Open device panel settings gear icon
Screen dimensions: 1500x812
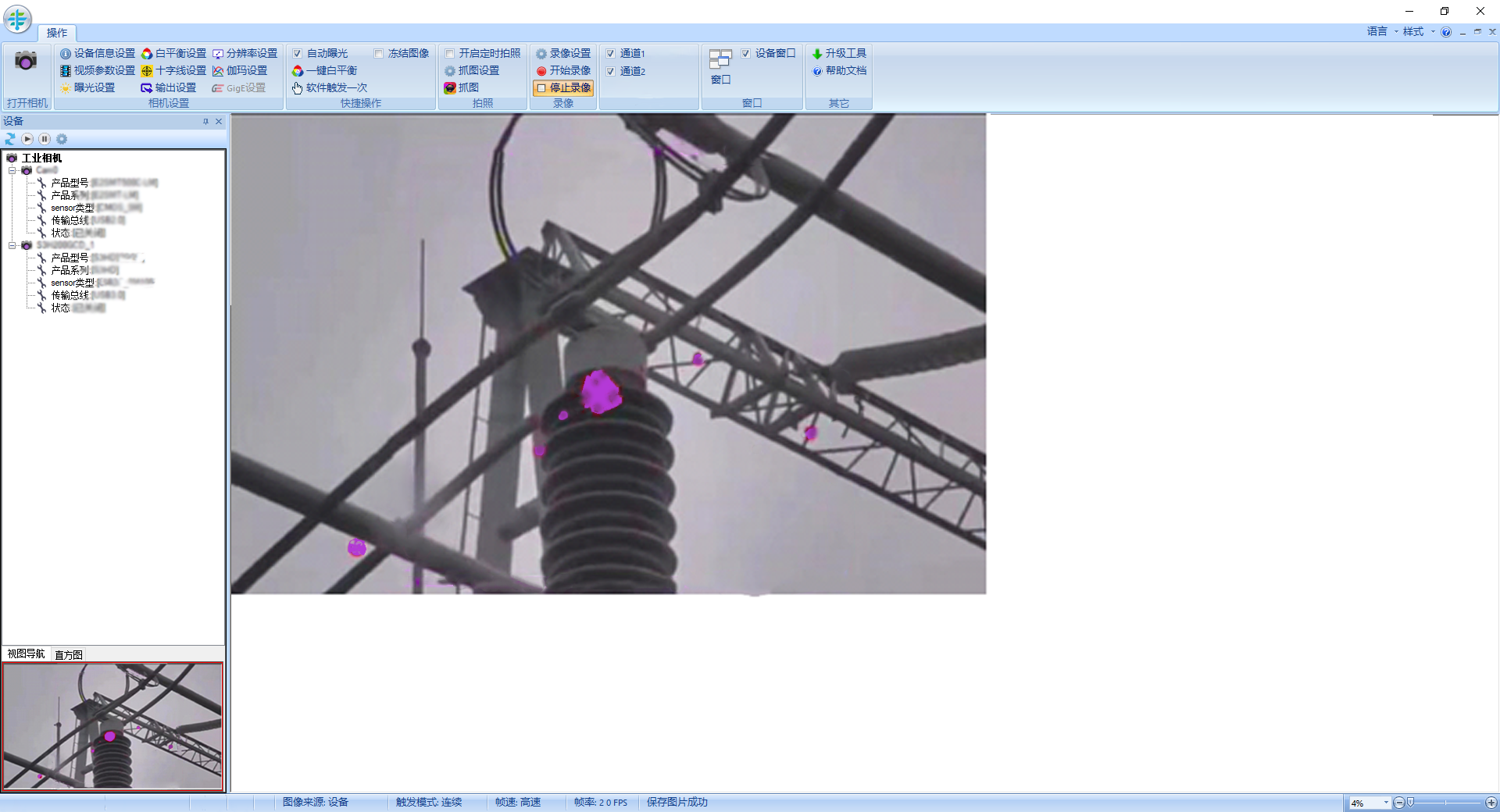(x=62, y=139)
